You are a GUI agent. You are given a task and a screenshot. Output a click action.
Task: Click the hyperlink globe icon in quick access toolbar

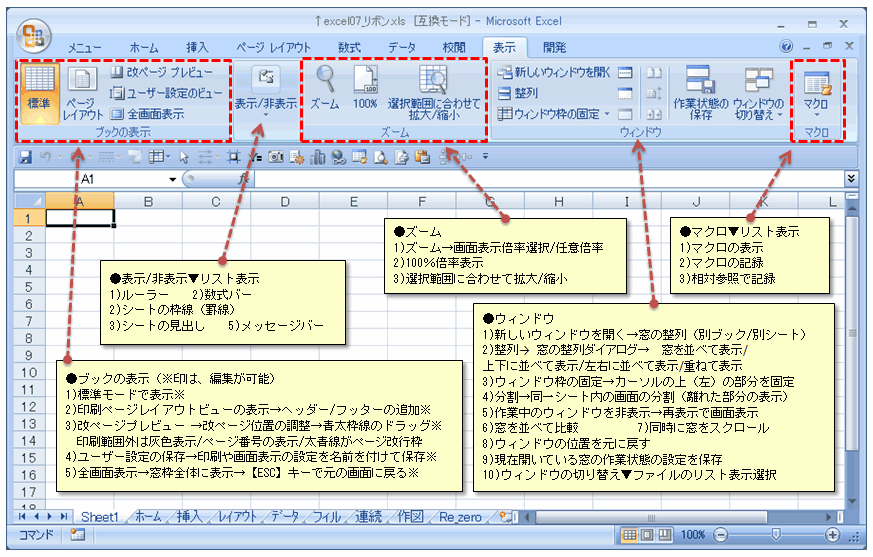pyautogui.click(x=339, y=158)
